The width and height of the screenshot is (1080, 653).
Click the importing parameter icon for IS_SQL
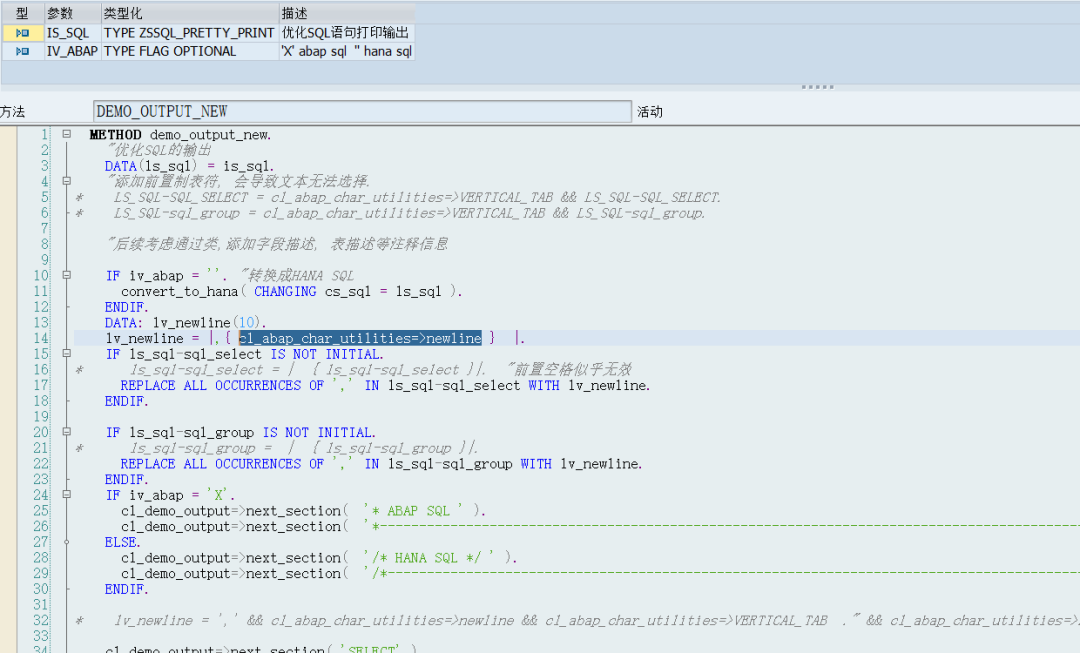coord(22,32)
